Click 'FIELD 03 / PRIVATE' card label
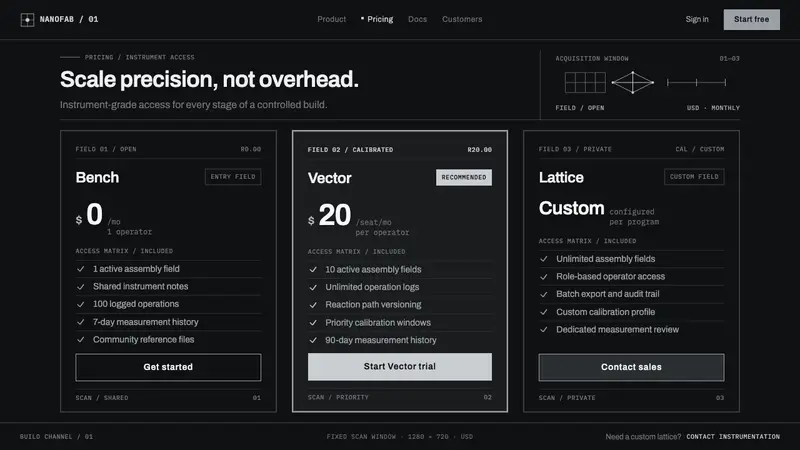 click(x=575, y=149)
